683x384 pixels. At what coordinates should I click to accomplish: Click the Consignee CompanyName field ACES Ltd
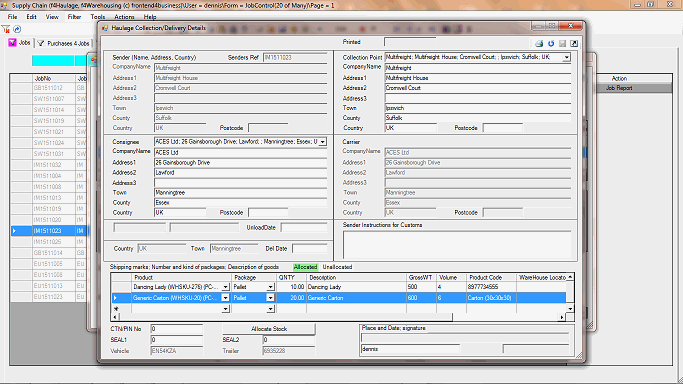tap(240, 152)
